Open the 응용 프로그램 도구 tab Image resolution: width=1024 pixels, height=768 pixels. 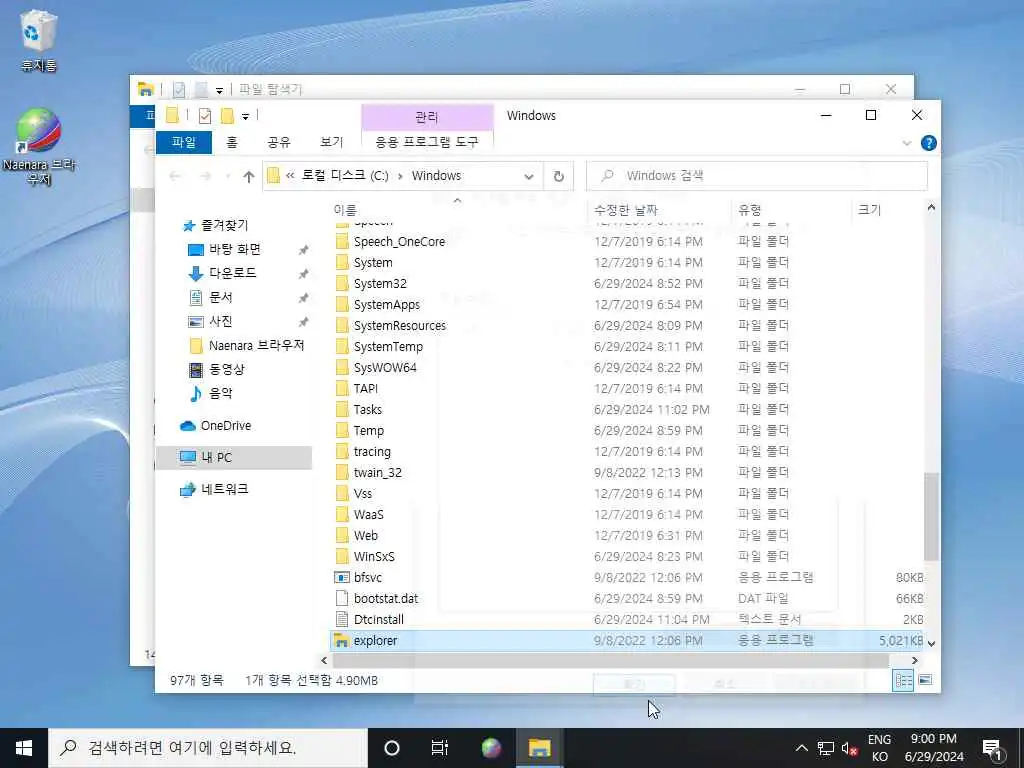click(426, 142)
